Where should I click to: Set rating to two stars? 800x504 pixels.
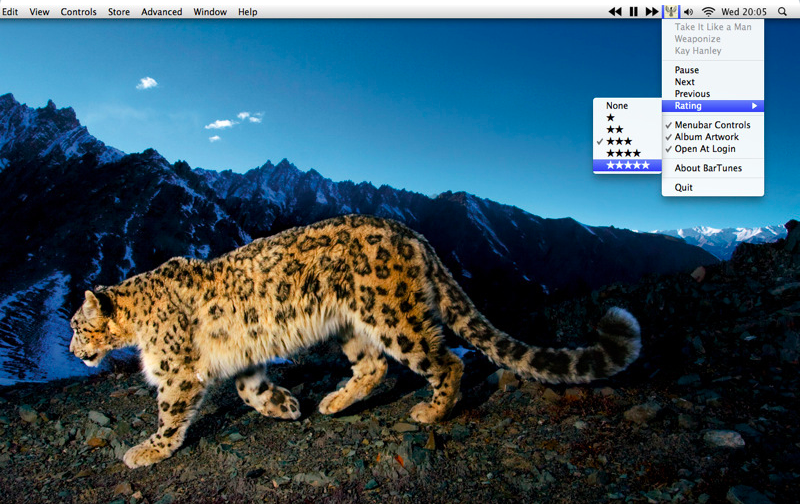[627, 130]
